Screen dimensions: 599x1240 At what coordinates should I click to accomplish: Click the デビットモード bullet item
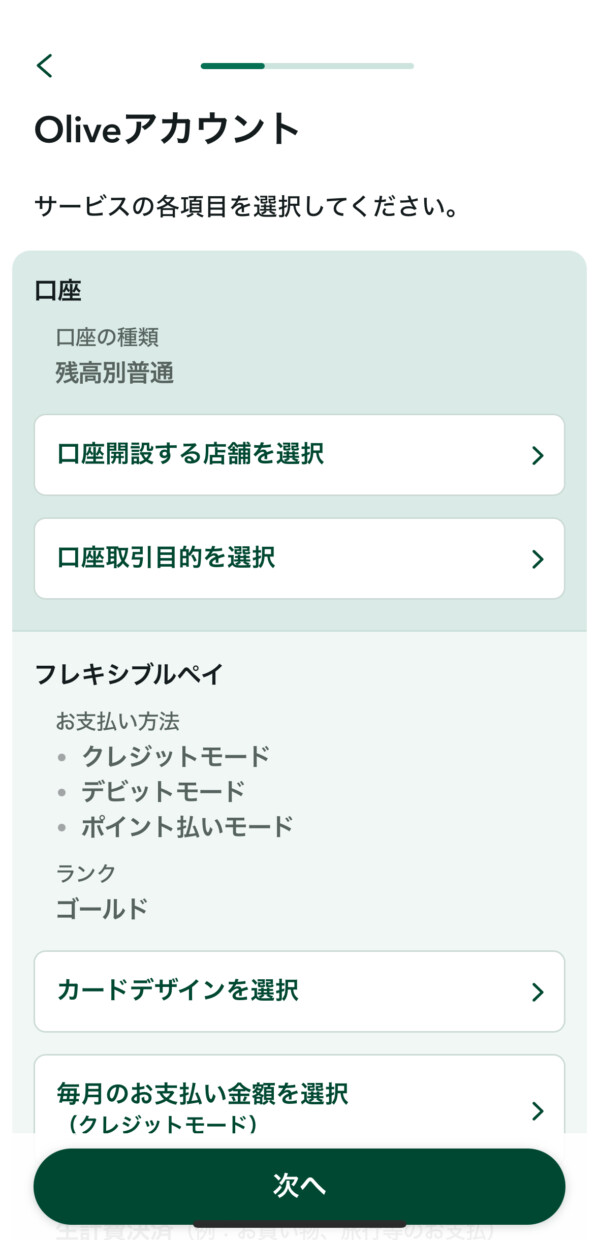164,791
